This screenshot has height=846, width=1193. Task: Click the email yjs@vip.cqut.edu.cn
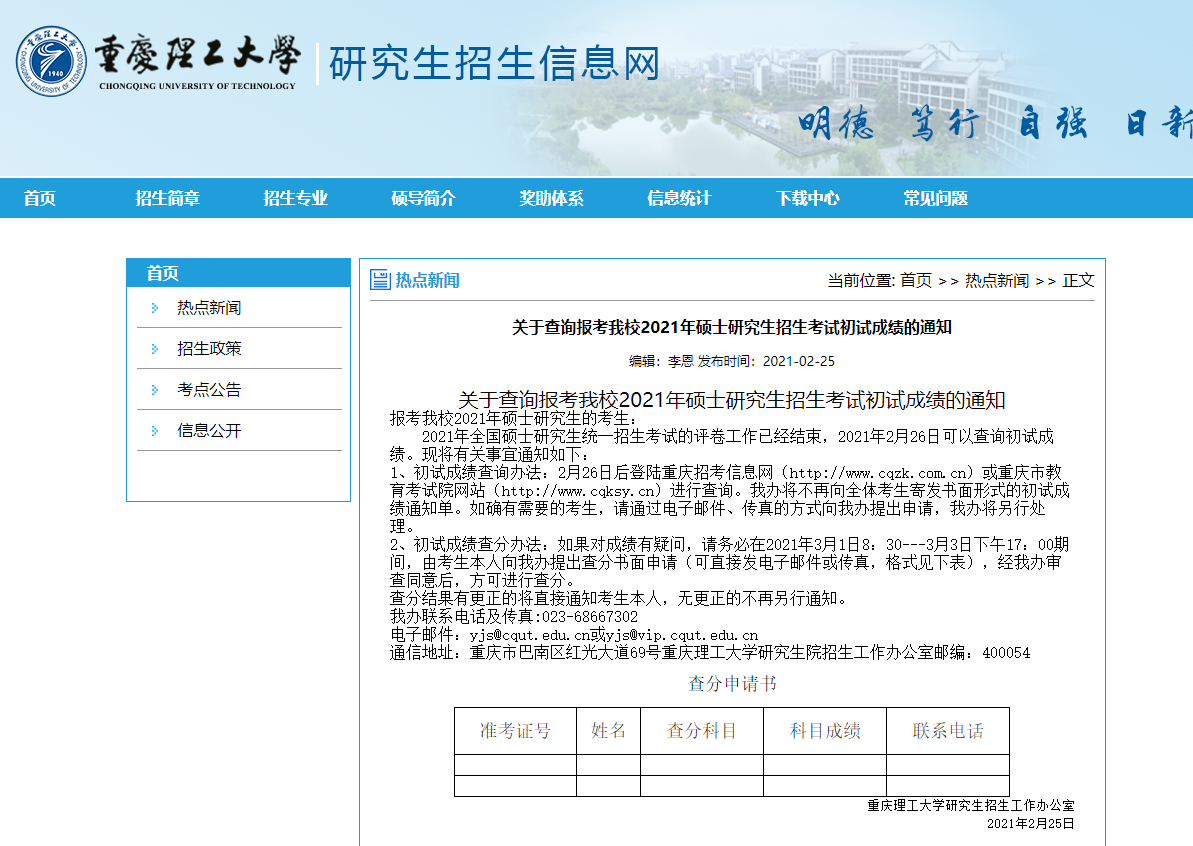point(682,635)
